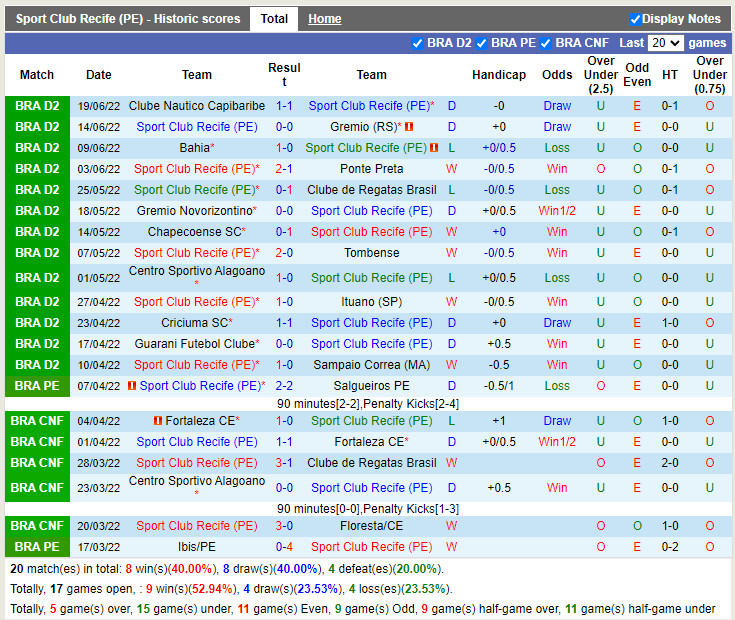Viewport: 735px width, 620px height.
Task: Uncheck the Display Notes checkbox
Action: pyautogui.click(x=635, y=19)
